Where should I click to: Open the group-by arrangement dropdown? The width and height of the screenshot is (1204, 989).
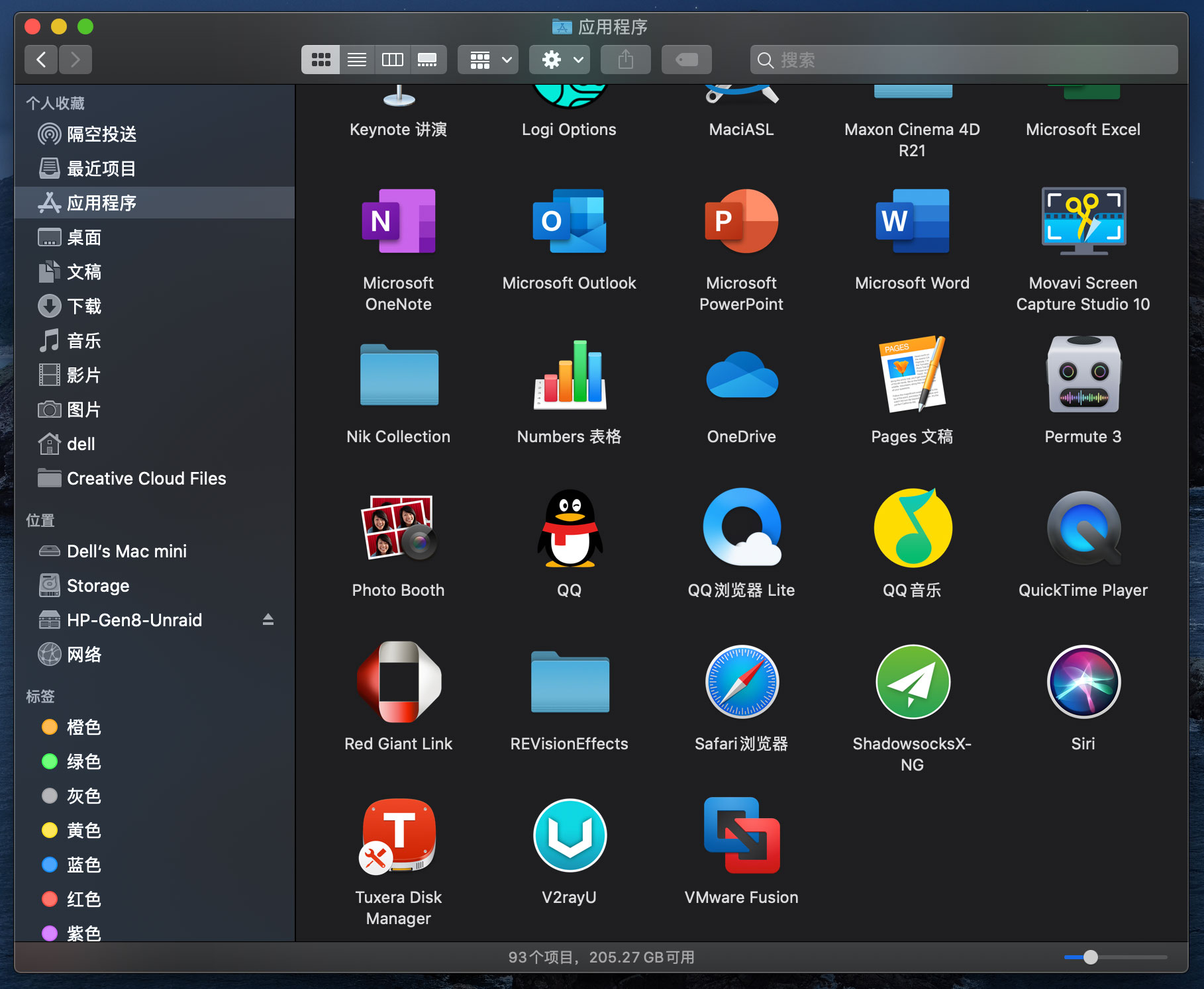tap(488, 60)
